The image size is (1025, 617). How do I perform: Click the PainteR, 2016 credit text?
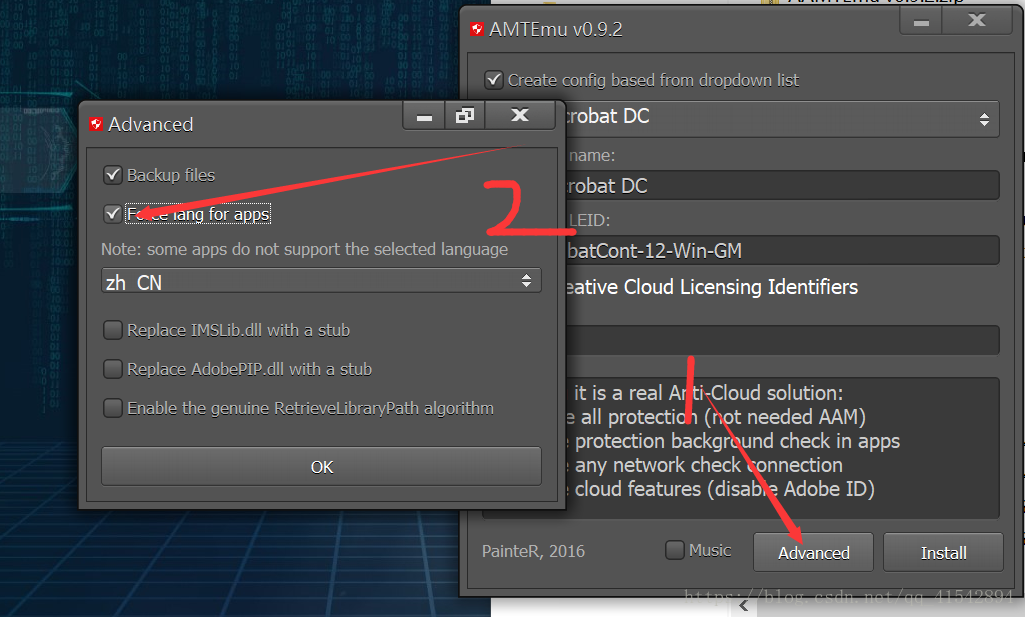[533, 551]
